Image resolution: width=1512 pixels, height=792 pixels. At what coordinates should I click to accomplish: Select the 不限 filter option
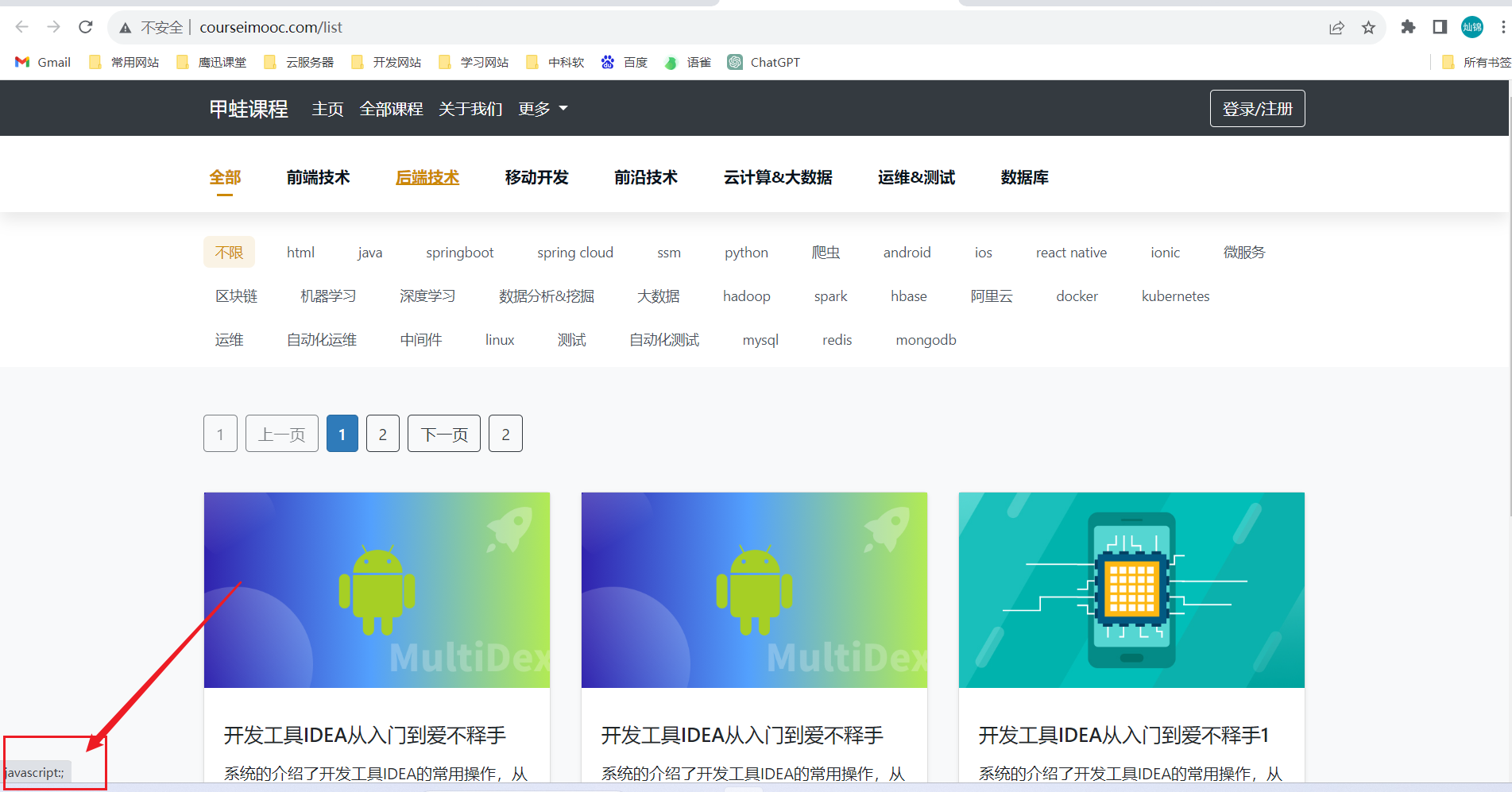coord(229,252)
